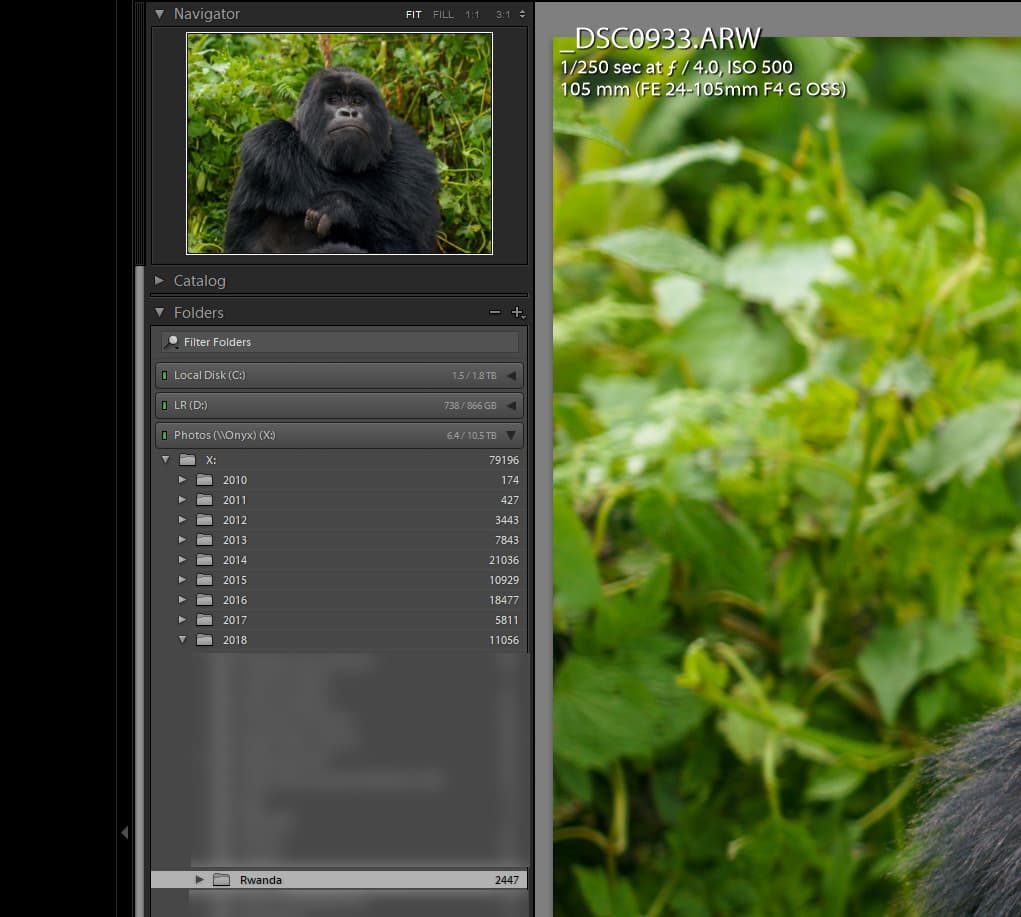Collapse the Folders panel triangle
Screen dimensions: 1021x917
160,313
